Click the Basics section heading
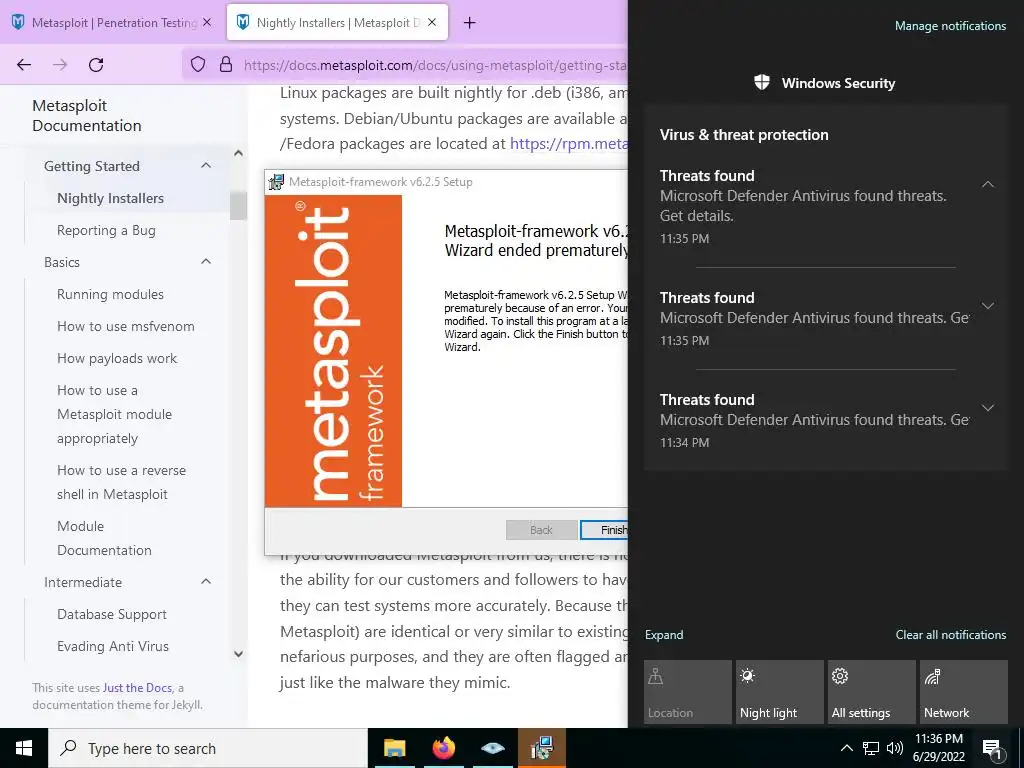1024x768 pixels. [62, 262]
